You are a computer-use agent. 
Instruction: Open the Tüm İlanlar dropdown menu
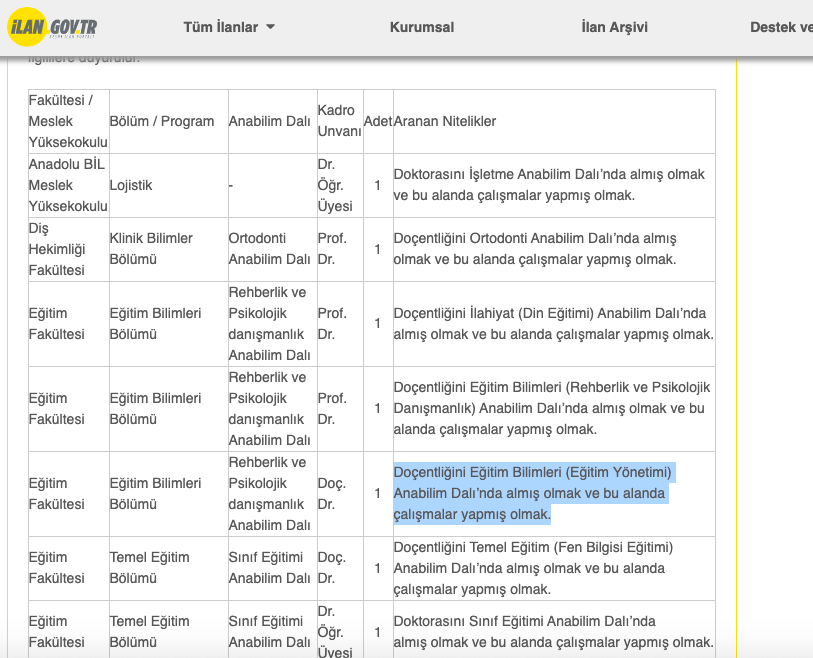click(220, 27)
